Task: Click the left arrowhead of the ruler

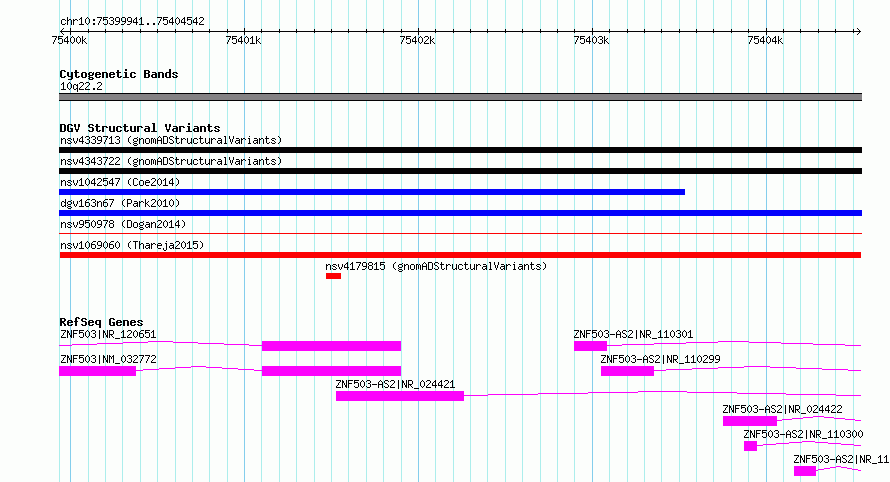Action: click(x=63, y=31)
